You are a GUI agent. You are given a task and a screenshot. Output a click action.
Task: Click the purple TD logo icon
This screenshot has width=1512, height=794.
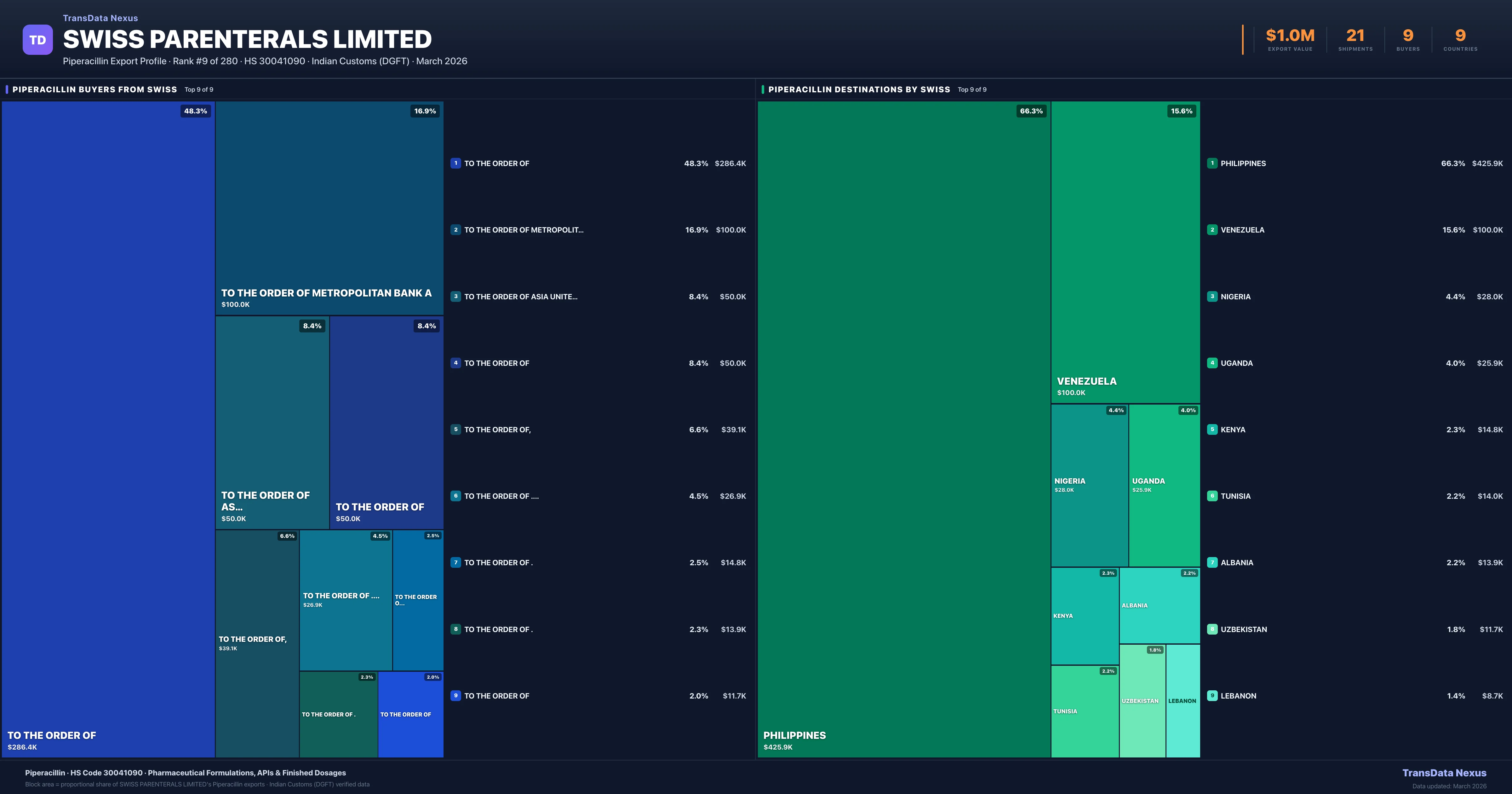37,40
